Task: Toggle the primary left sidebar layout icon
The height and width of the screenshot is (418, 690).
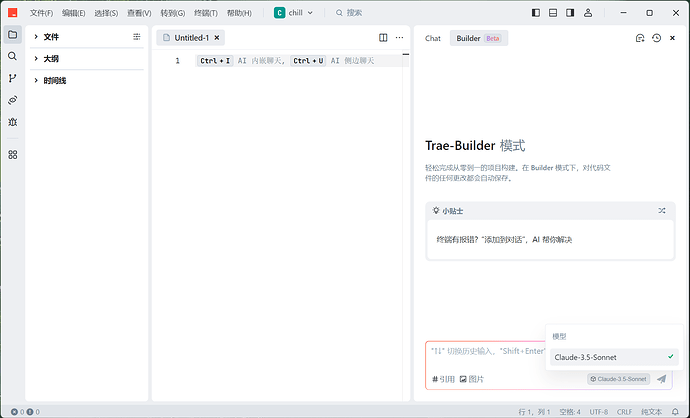Action: click(536, 13)
